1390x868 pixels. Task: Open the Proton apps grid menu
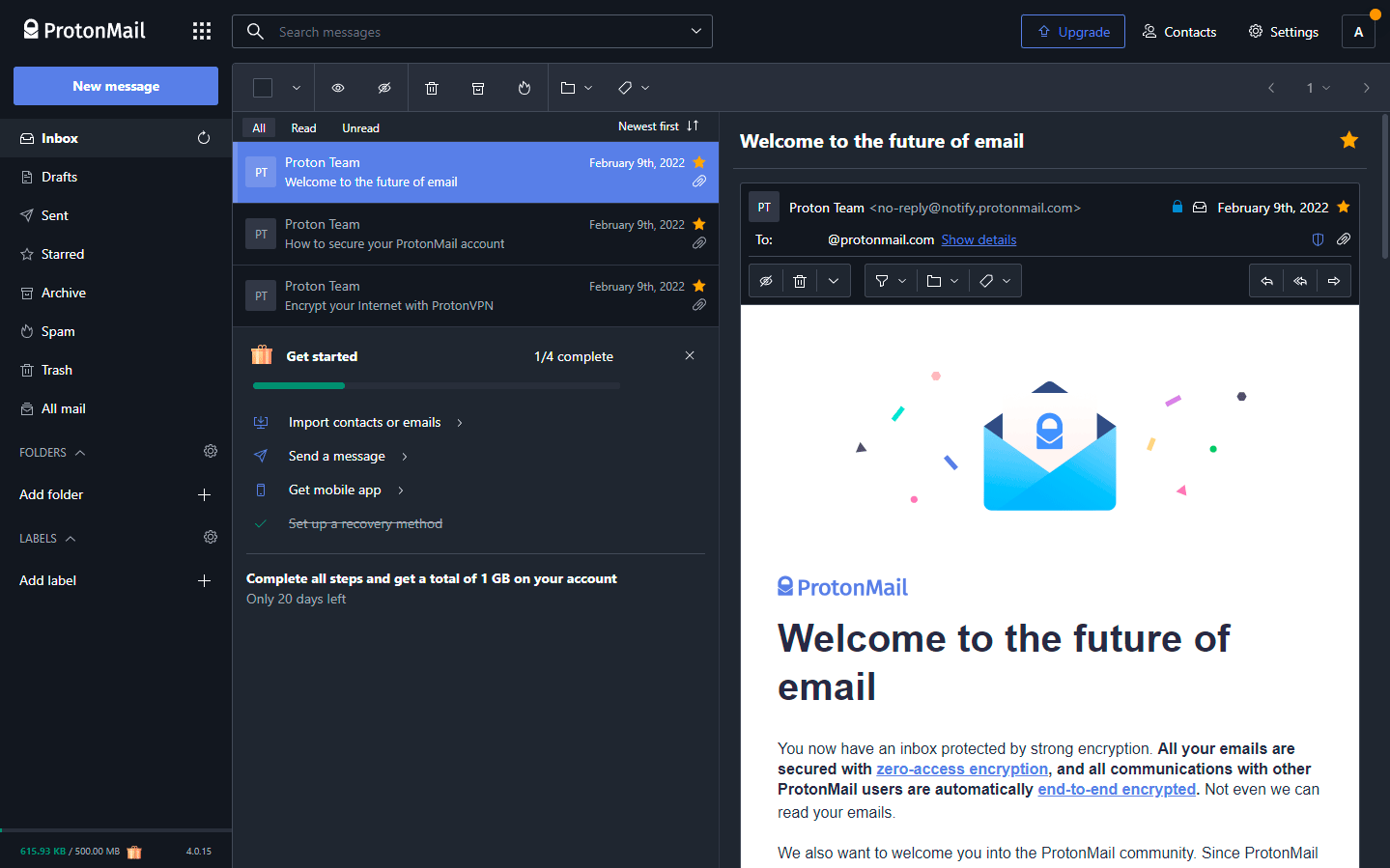(x=201, y=32)
